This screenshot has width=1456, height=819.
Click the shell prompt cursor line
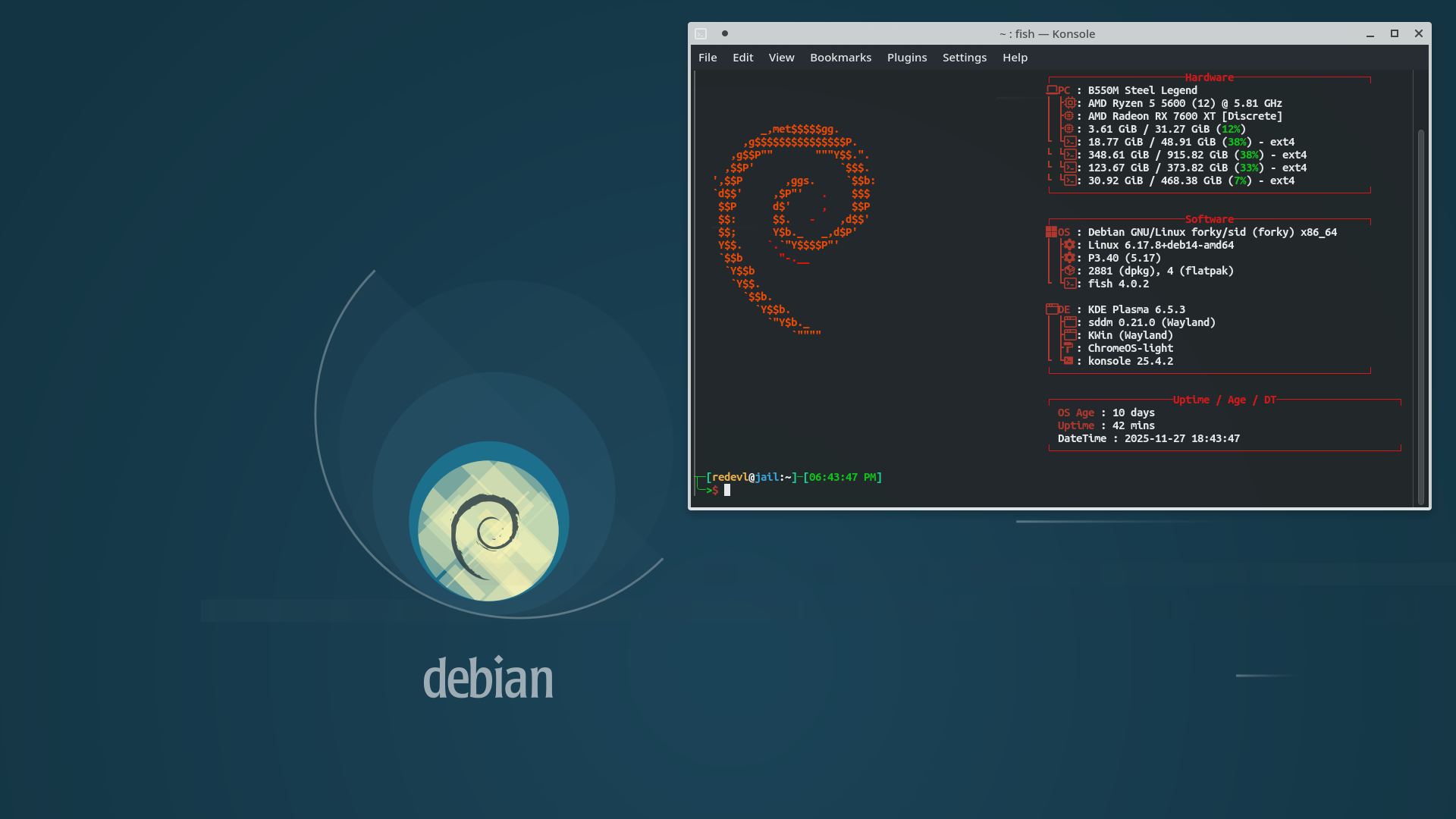726,491
